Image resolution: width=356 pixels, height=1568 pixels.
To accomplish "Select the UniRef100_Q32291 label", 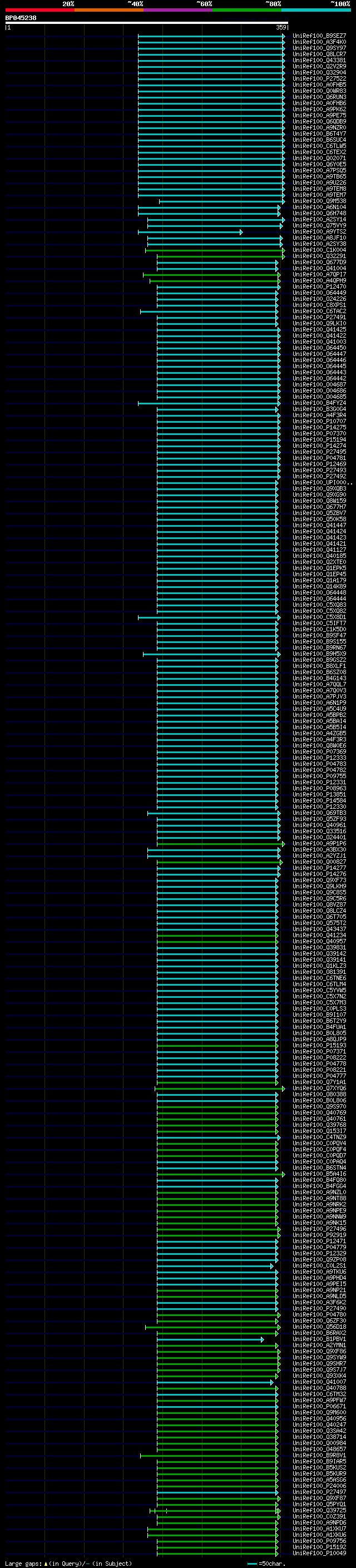I will pos(319,256).
